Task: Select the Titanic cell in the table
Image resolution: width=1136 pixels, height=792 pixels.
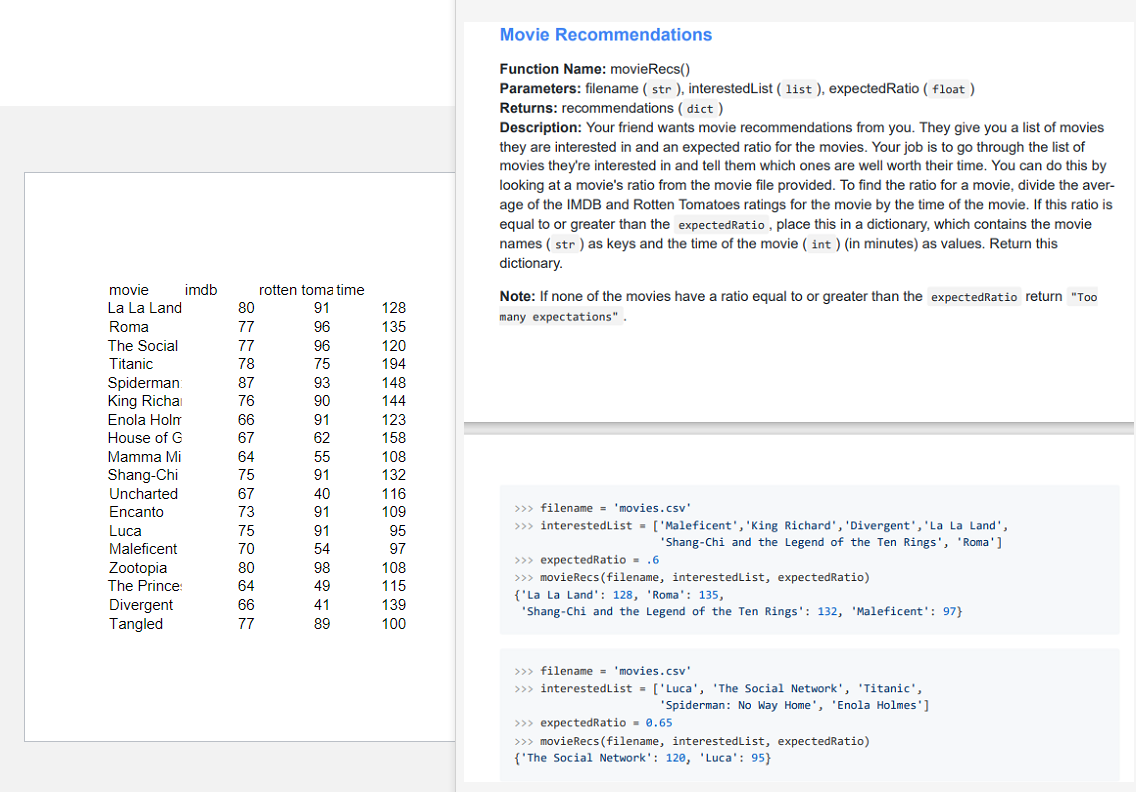Action: [x=130, y=363]
